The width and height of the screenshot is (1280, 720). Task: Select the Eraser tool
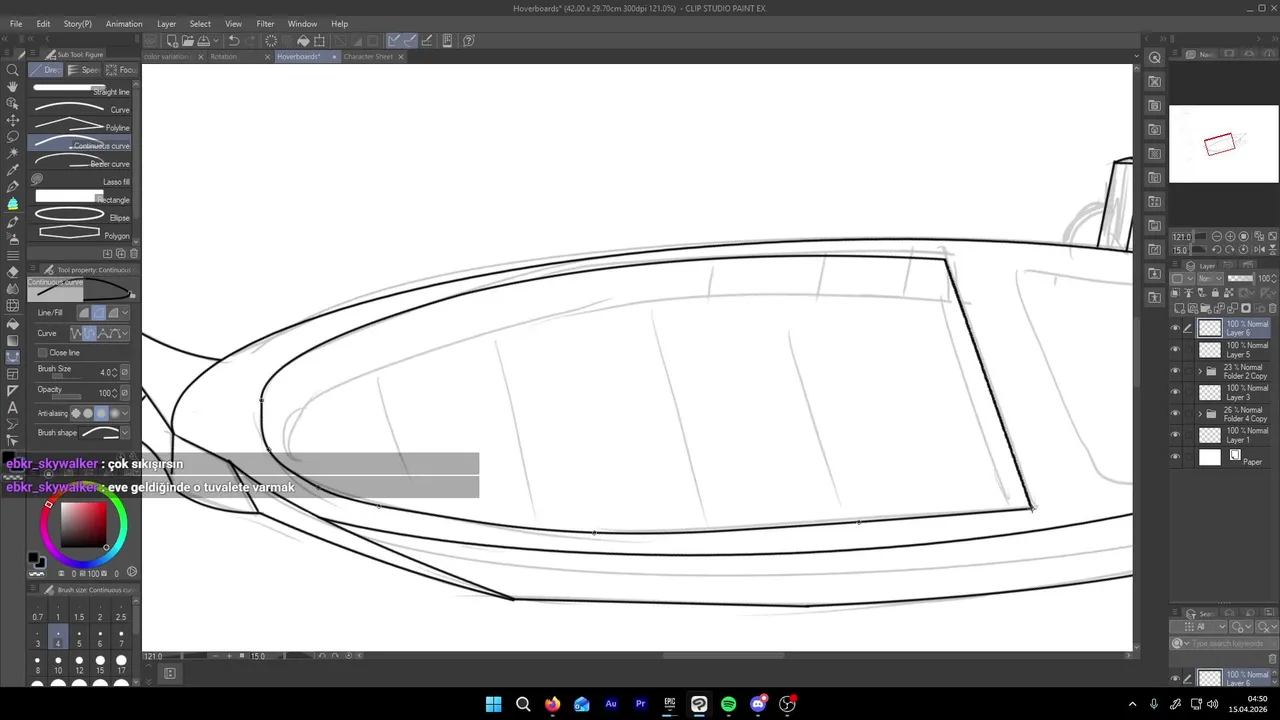[13, 272]
